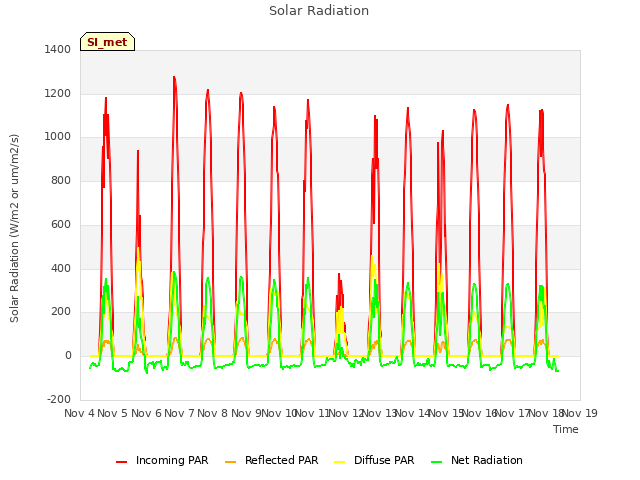640x480 pixels.
Task: Click the SI_met annotation label
Action: coord(107,42)
